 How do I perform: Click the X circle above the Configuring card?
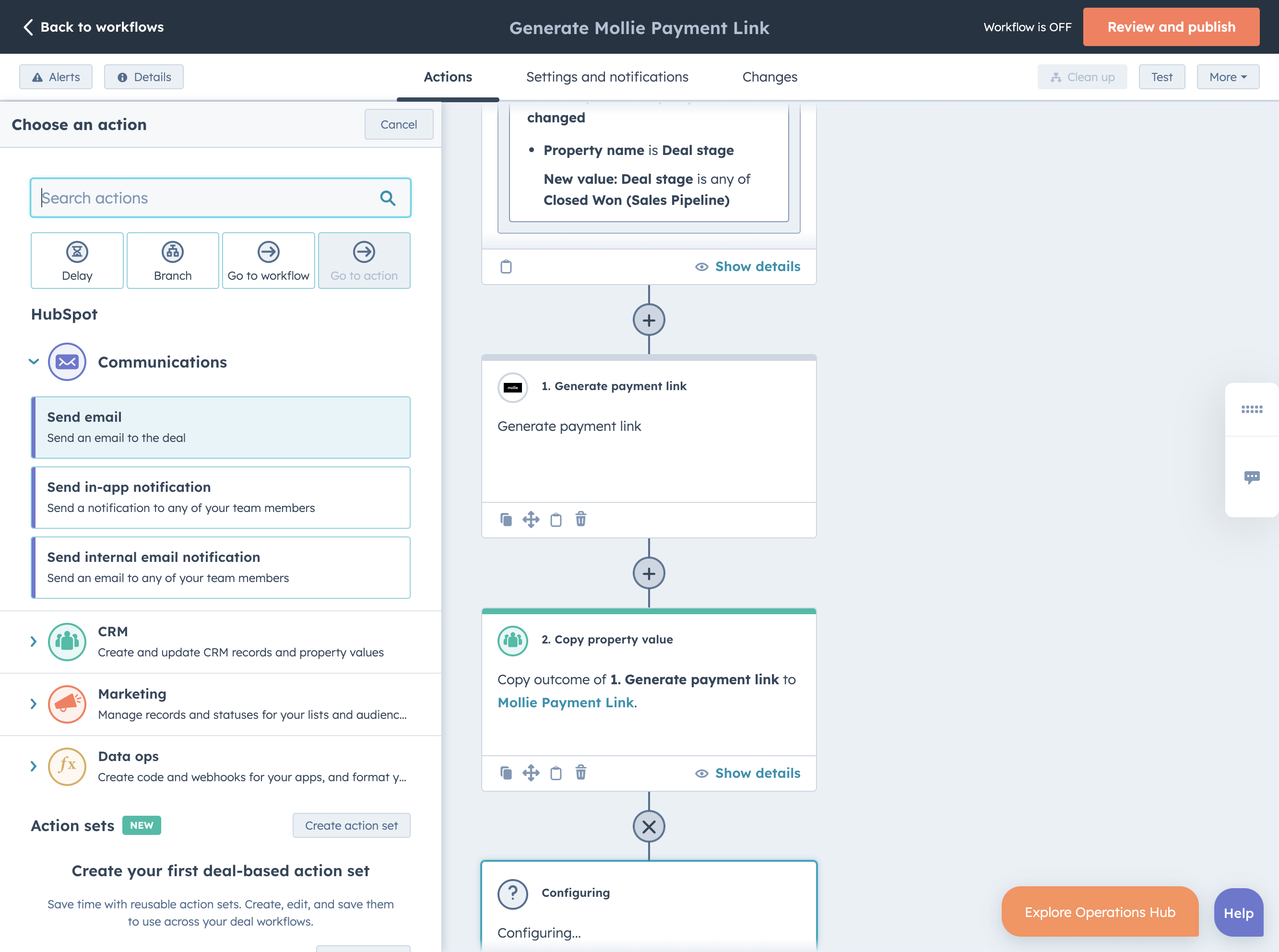click(649, 826)
